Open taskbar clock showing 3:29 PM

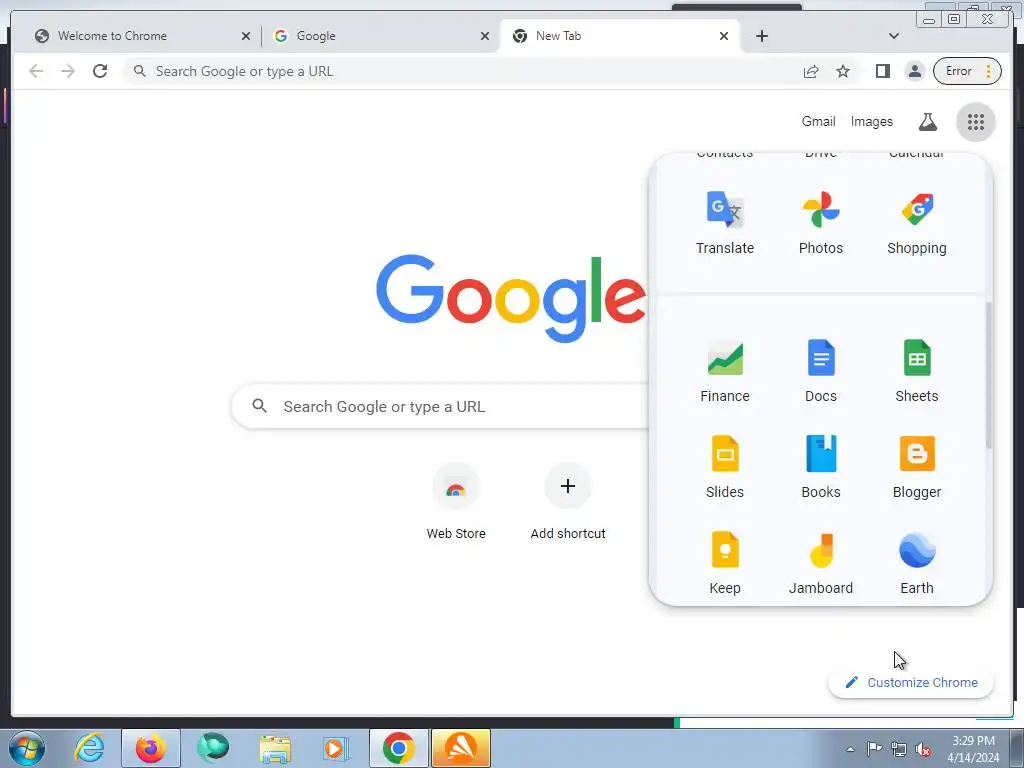(x=973, y=748)
